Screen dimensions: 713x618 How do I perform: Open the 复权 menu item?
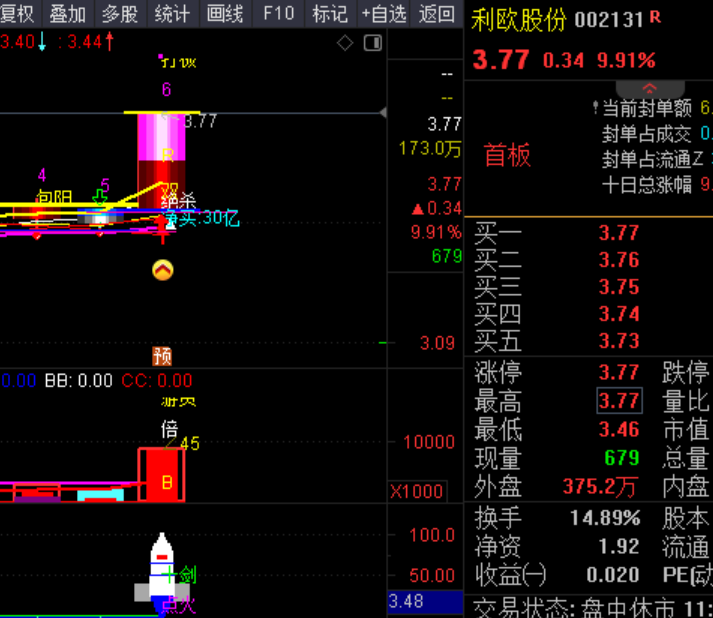pyautogui.click(x=19, y=14)
